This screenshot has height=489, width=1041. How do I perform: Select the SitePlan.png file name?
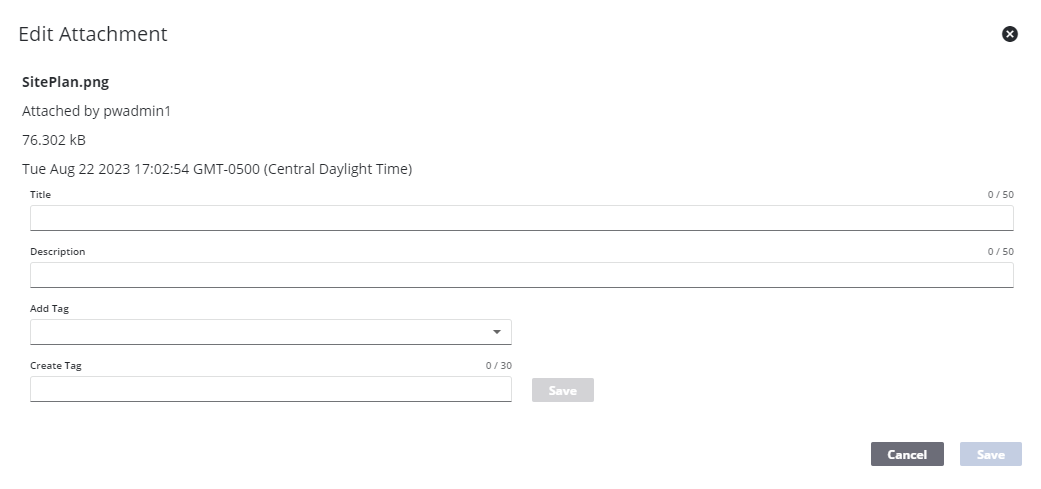65,82
